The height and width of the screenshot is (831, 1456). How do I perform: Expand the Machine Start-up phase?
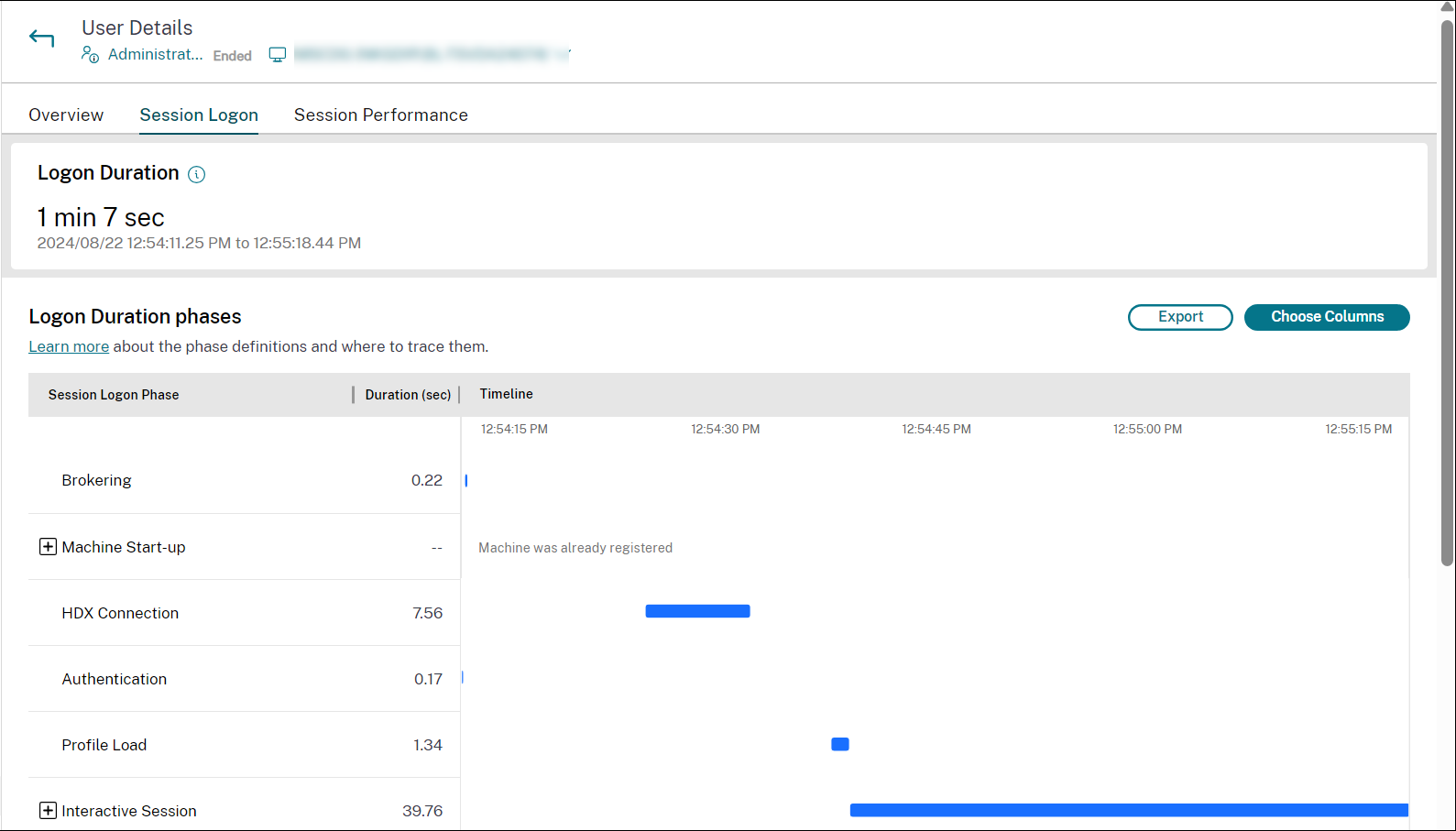point(48,547)
